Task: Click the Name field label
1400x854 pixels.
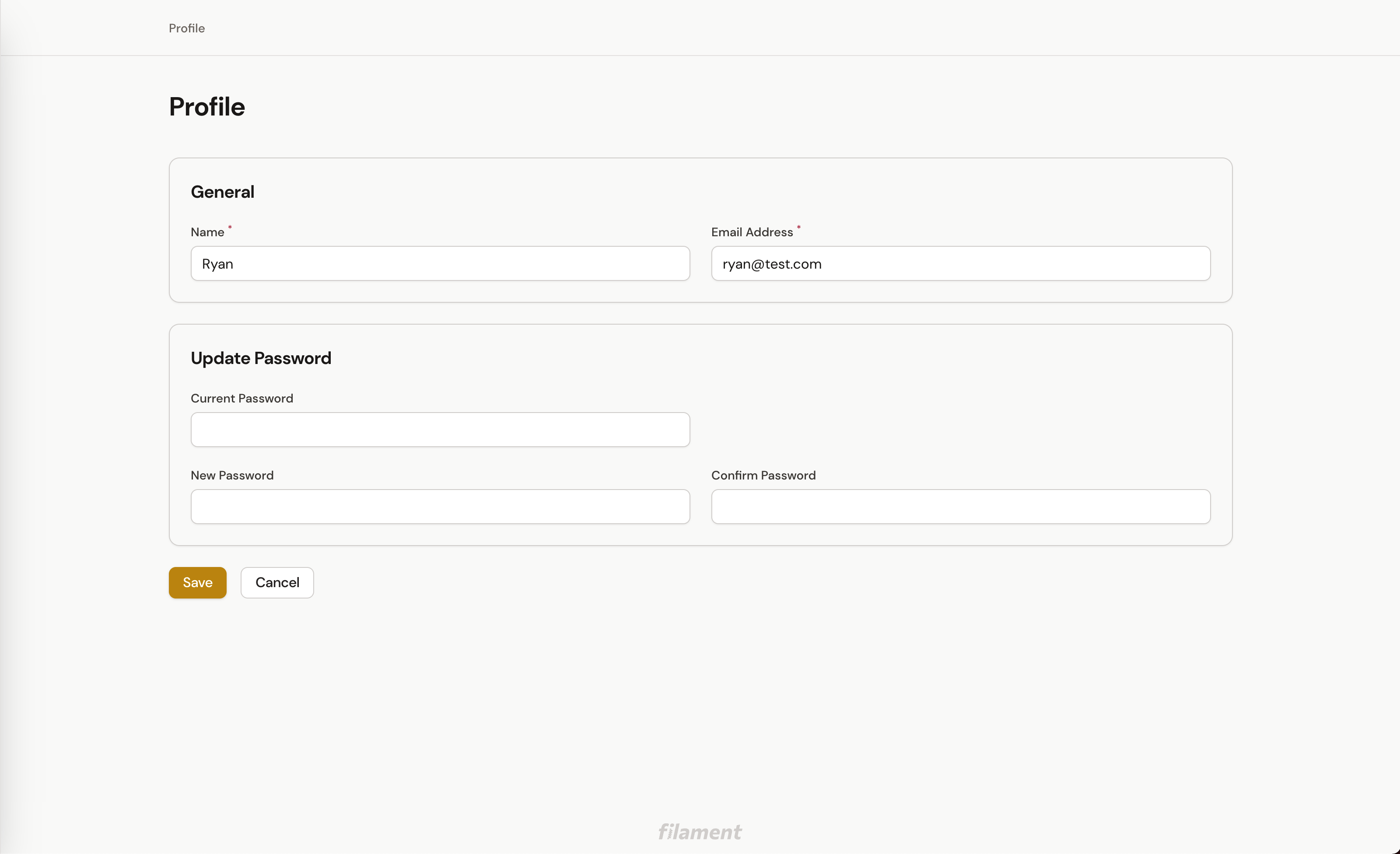Action: pyautogui.click(x=207, y=232)
